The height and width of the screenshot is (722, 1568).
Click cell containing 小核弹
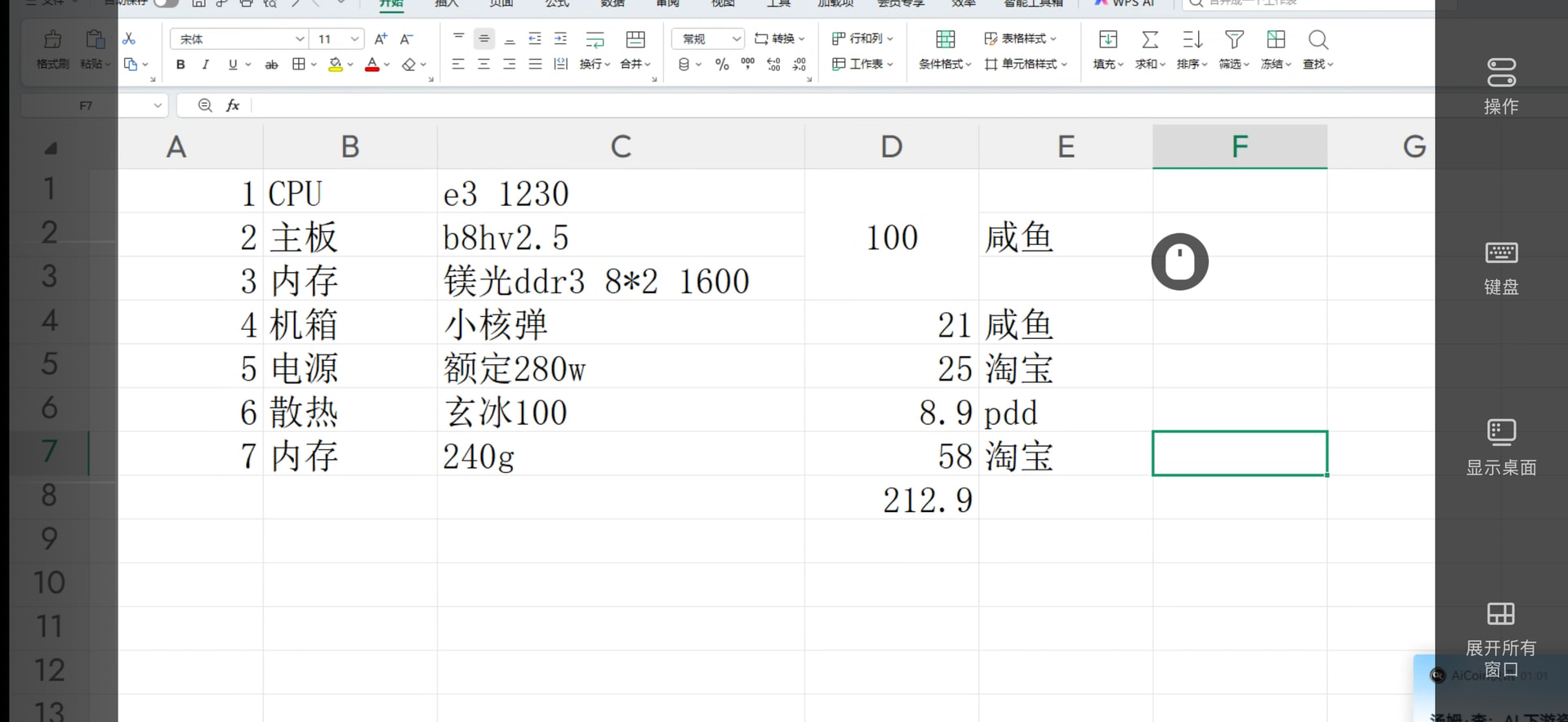pos(621,324)
